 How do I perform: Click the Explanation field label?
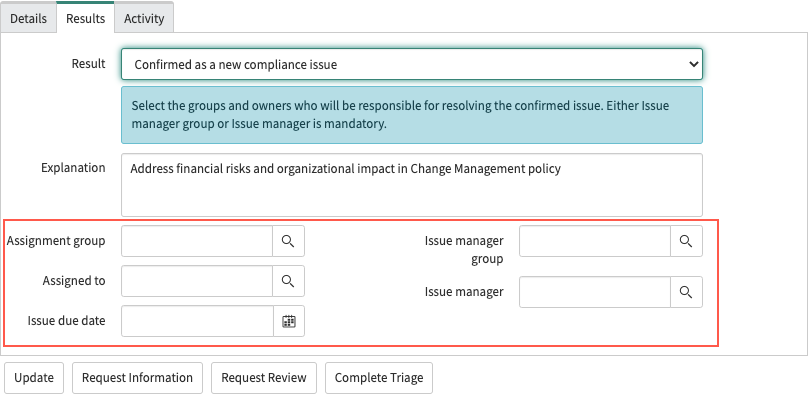(x=73, y=168)
